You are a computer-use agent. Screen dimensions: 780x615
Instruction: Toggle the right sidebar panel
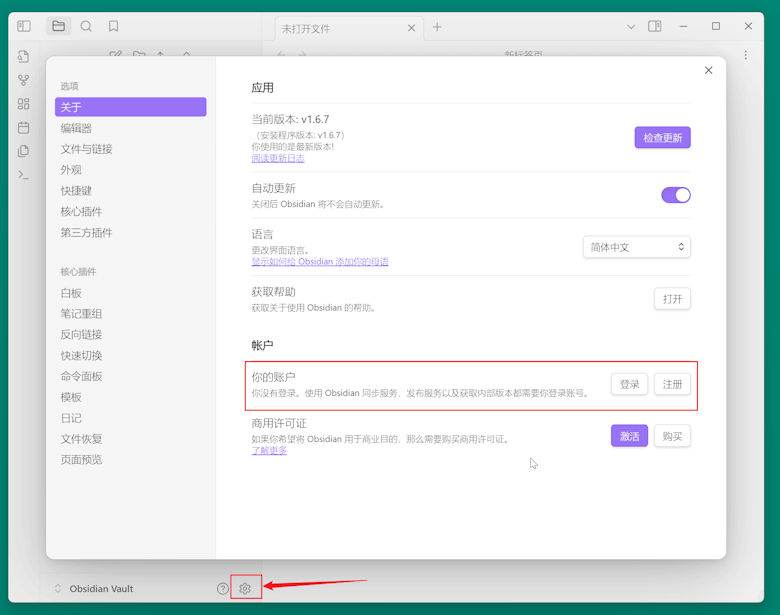pyautogui.click(x=655, y=27)
